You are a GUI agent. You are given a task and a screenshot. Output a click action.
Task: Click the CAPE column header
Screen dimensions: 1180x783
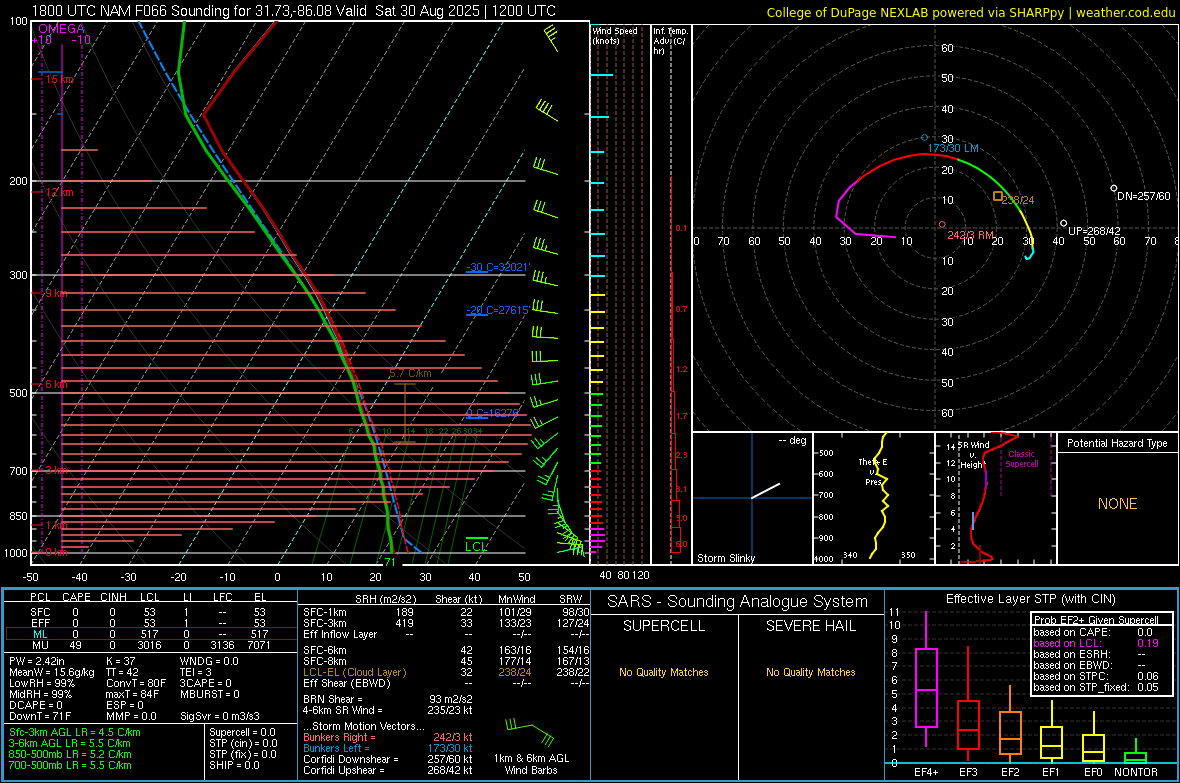click(x=76, y=597)
